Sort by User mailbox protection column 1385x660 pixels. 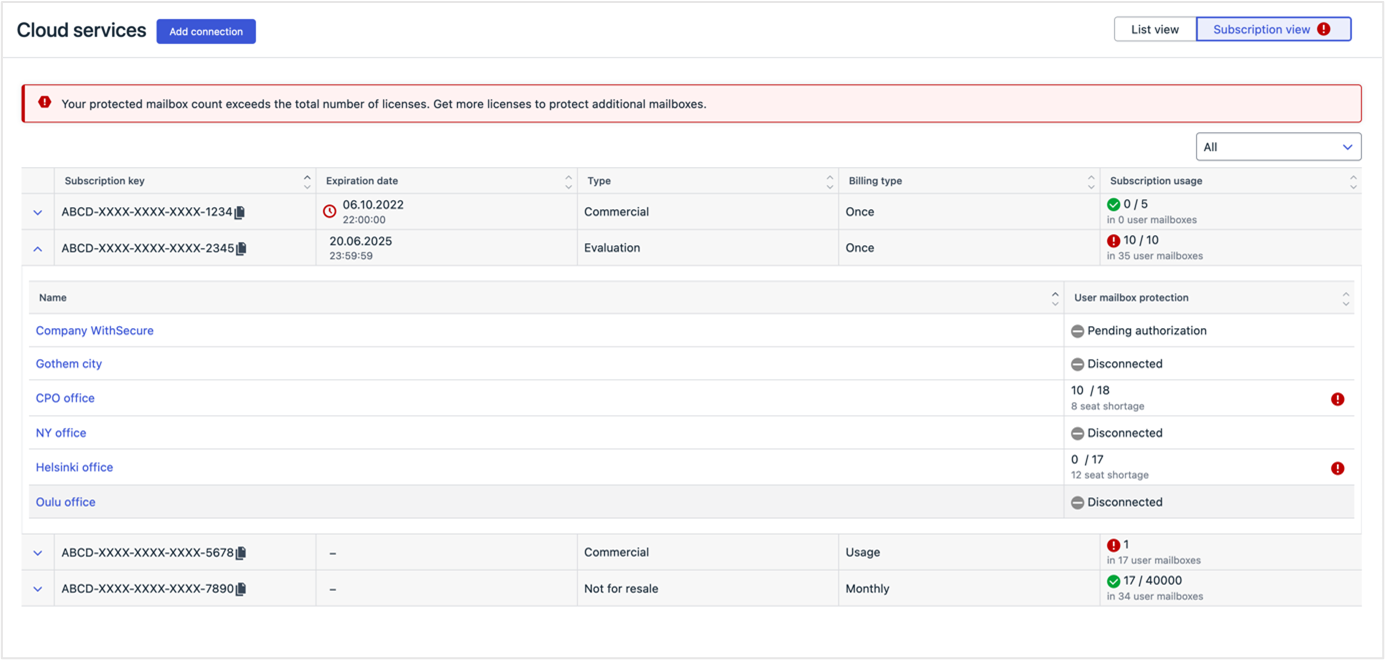1346,298
